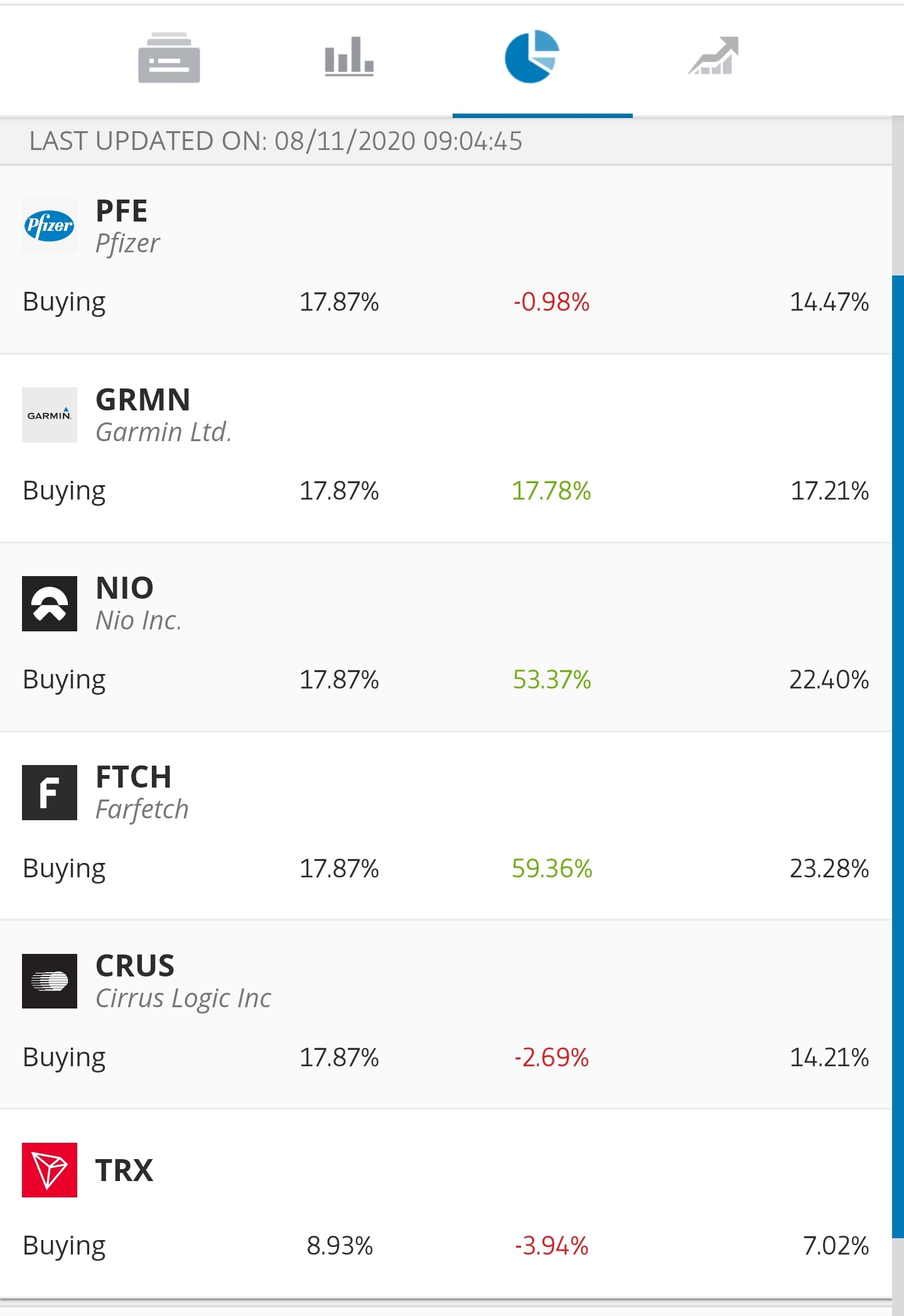Select the Buying label under TRX

(63, 1244)
